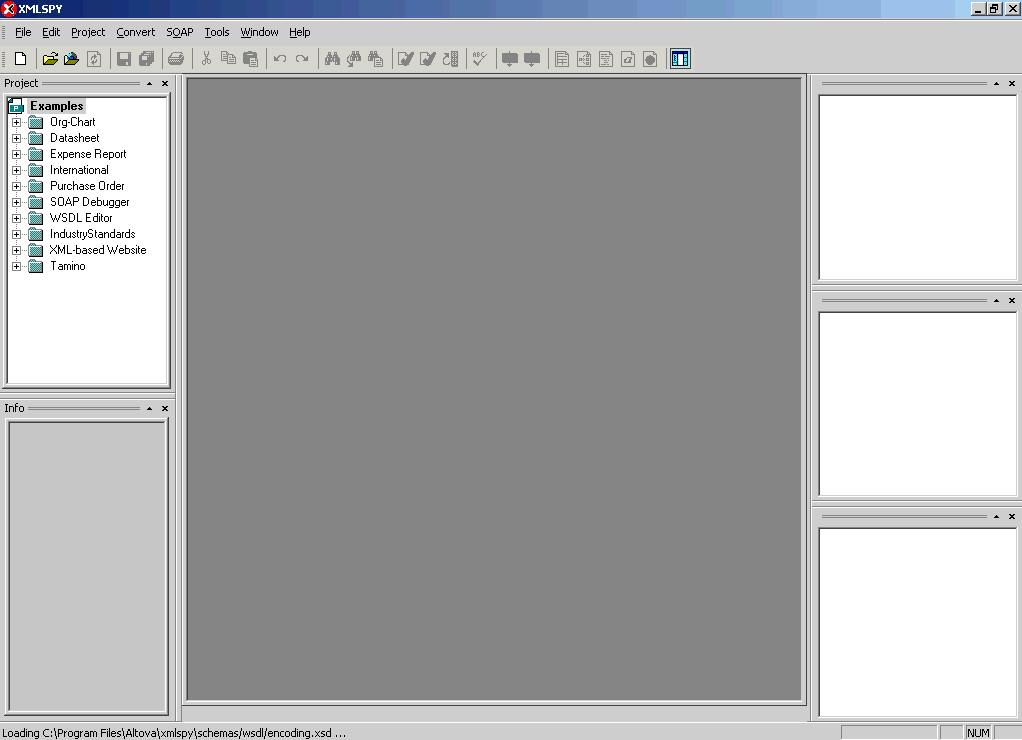The height and width of the screenshot is (740, 1022).
Task: Switch to Text view icon
Action: [x=606, y=59]
